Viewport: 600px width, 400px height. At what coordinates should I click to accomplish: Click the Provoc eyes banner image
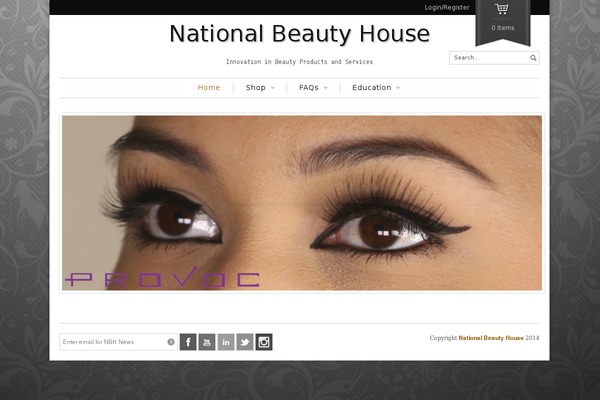[x=302, y=203]
